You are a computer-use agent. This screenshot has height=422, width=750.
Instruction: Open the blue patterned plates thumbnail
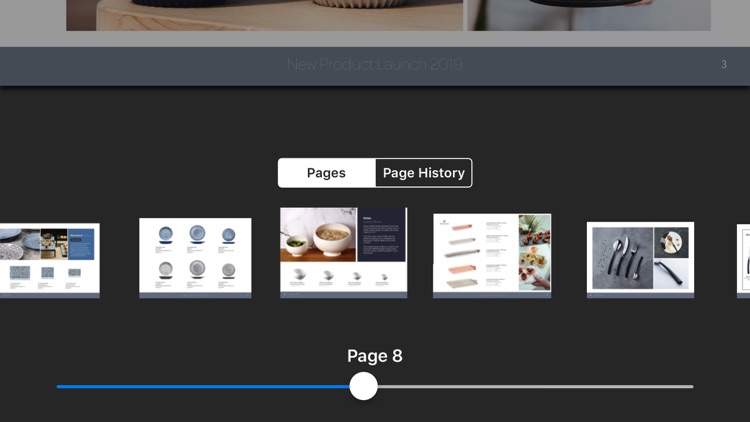point(50,261)
